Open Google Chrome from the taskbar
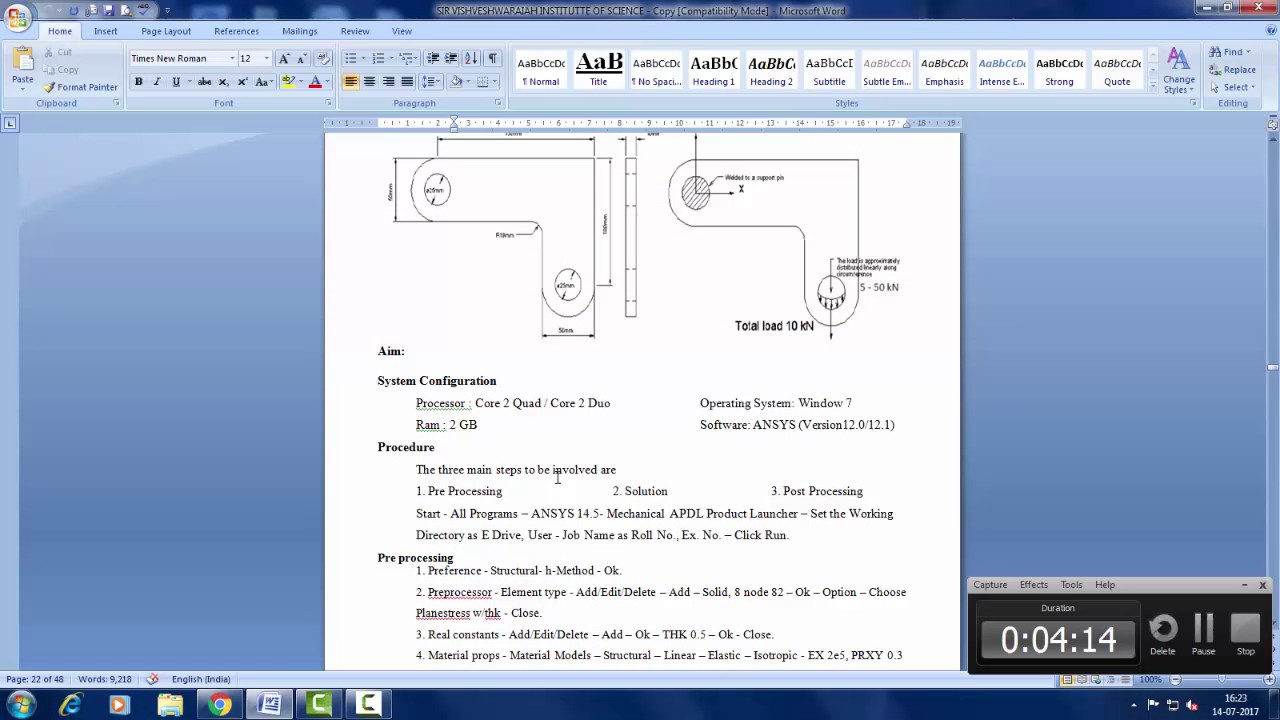 220,705
